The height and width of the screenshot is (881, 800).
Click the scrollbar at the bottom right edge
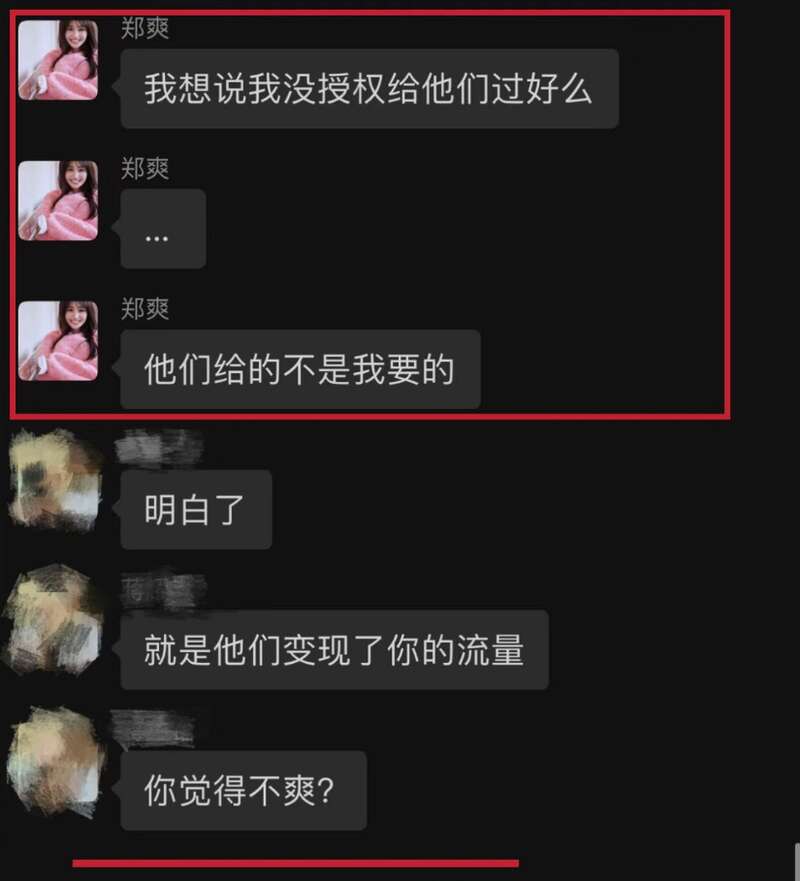point(797,862)
